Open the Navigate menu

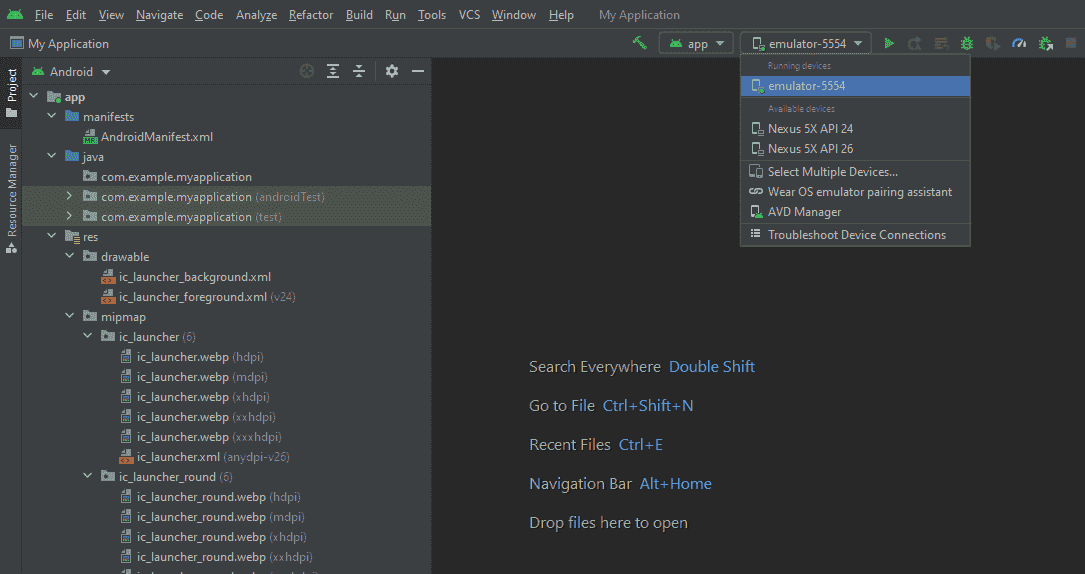[159, 15]
